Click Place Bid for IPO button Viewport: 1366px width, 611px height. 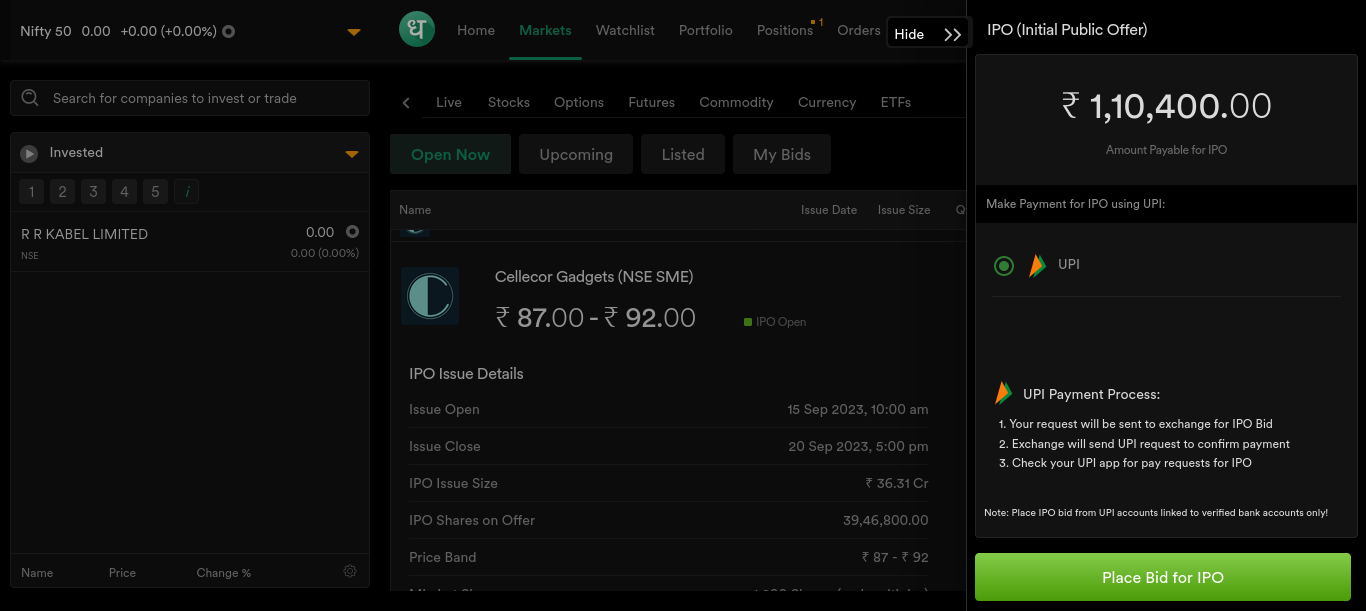[1163, 577]
